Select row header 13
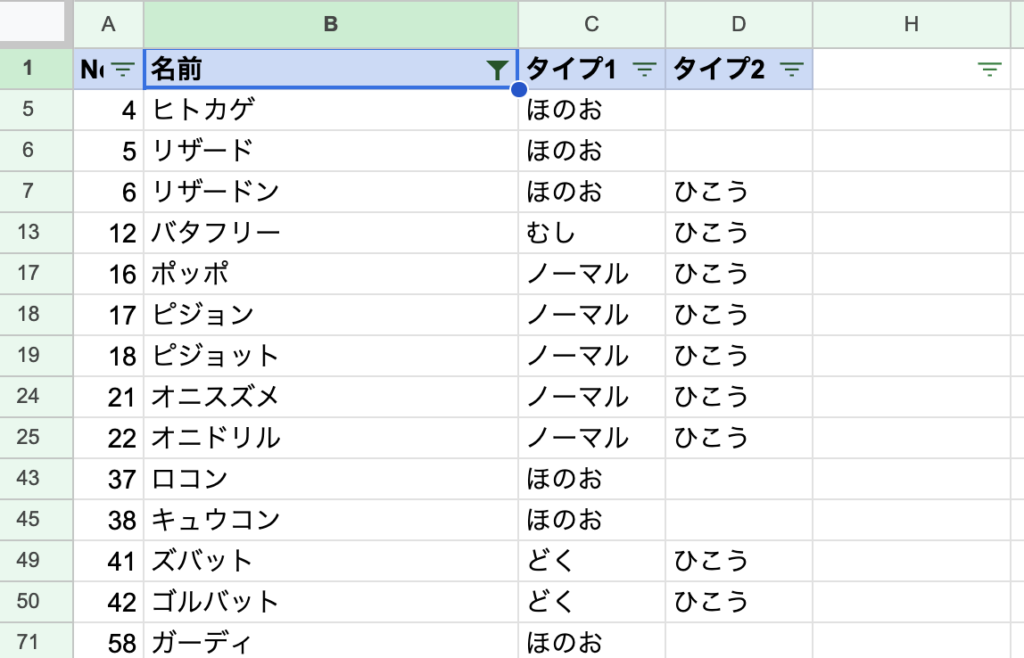 pos(36,233)
